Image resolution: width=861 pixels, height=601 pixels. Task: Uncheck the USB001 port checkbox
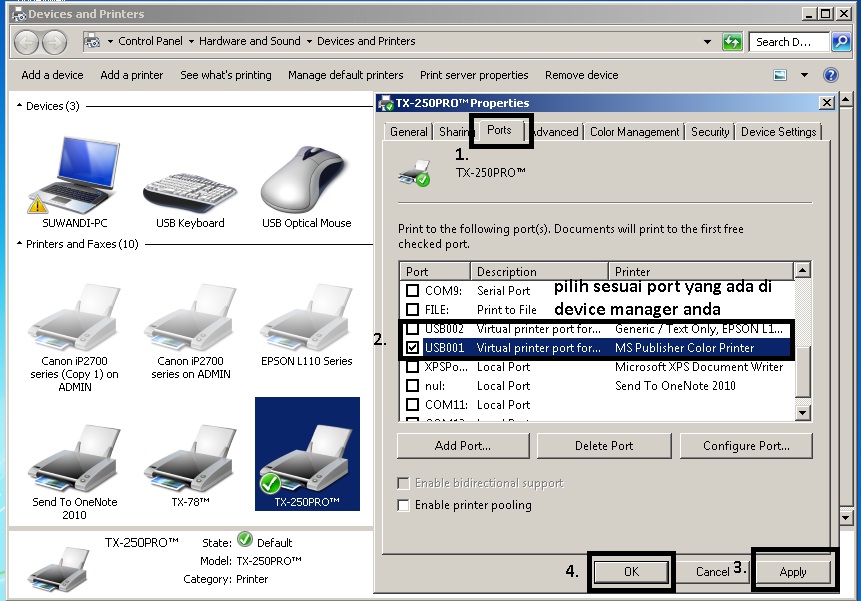coord(412,348)
